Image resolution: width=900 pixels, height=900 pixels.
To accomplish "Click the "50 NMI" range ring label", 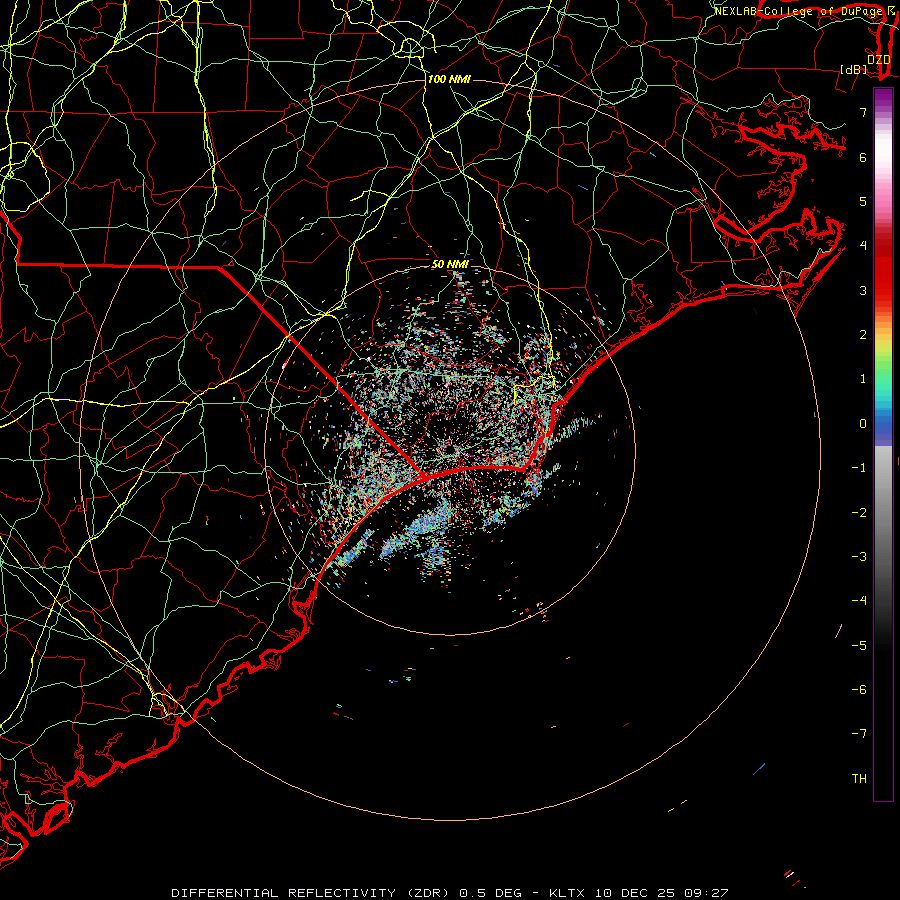I will pos(450,264).
